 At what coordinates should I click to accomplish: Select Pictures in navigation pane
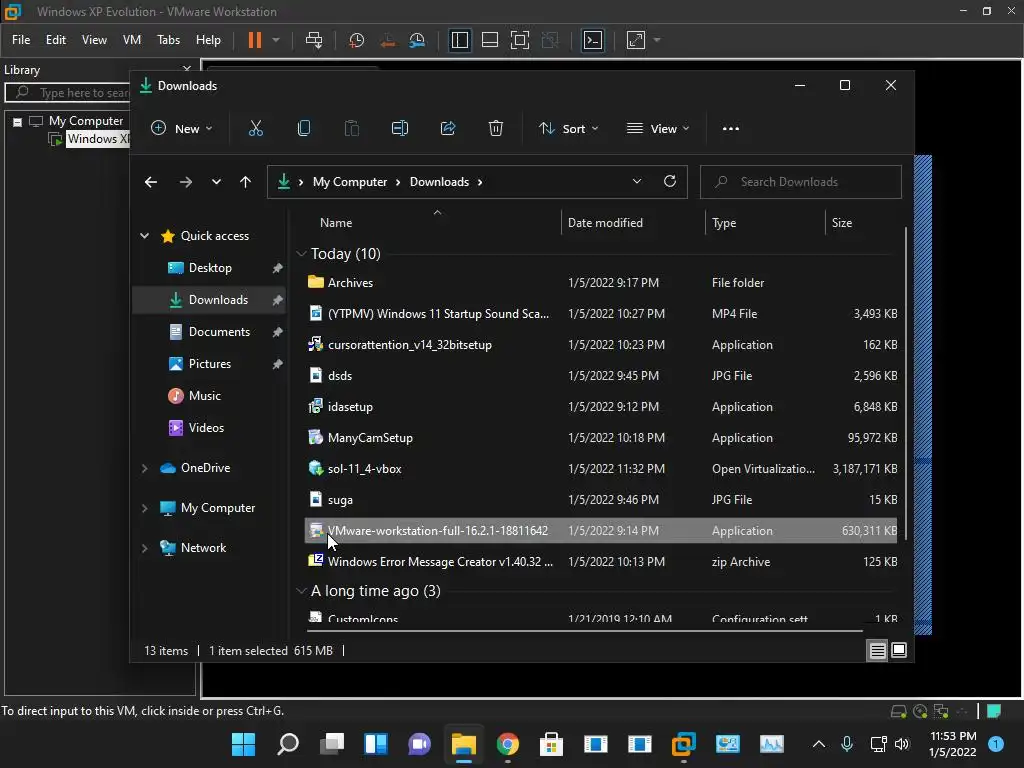pos(210,364)
